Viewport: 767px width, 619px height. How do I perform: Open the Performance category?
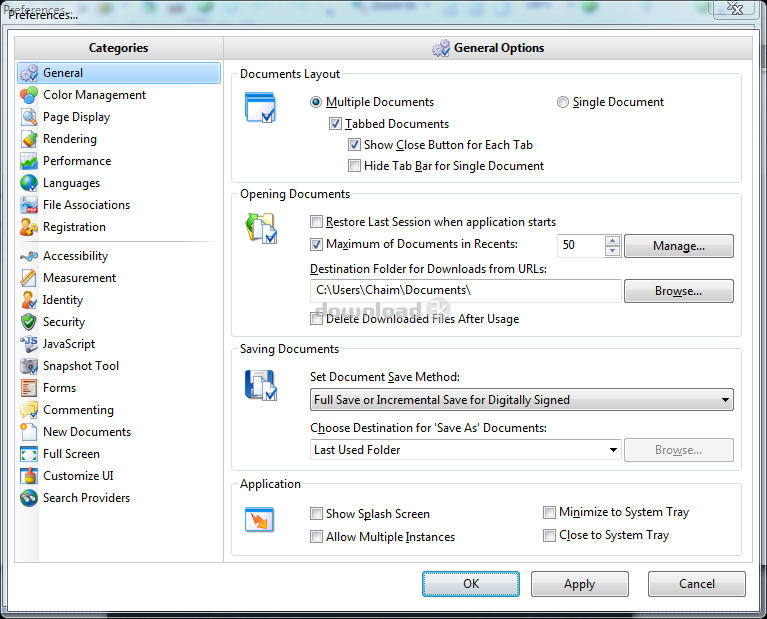coord(77,161)
